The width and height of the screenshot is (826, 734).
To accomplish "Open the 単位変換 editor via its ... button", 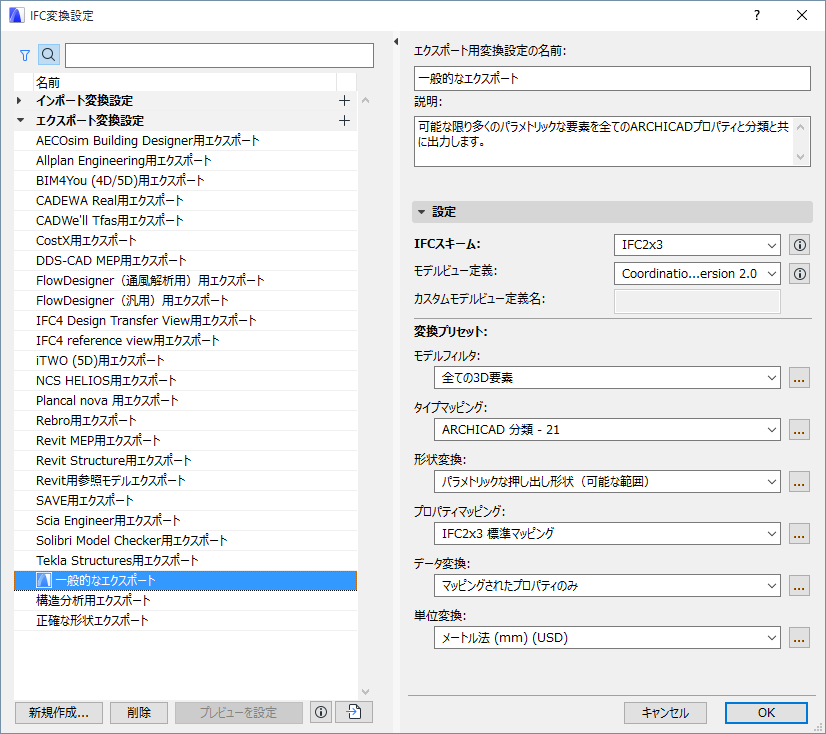I will pyautogui.click(x=799, y=637).
